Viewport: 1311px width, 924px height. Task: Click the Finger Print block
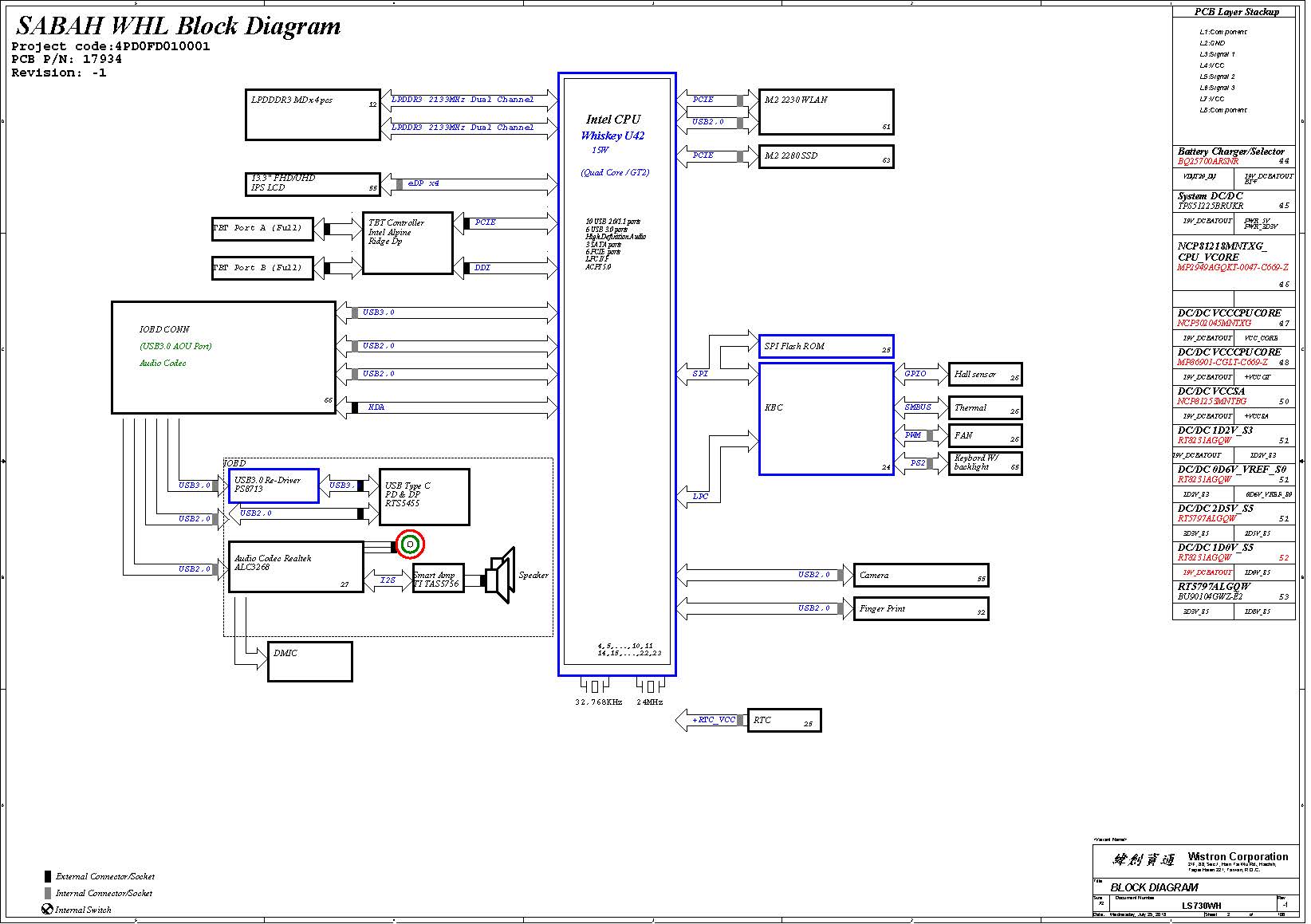921,609
